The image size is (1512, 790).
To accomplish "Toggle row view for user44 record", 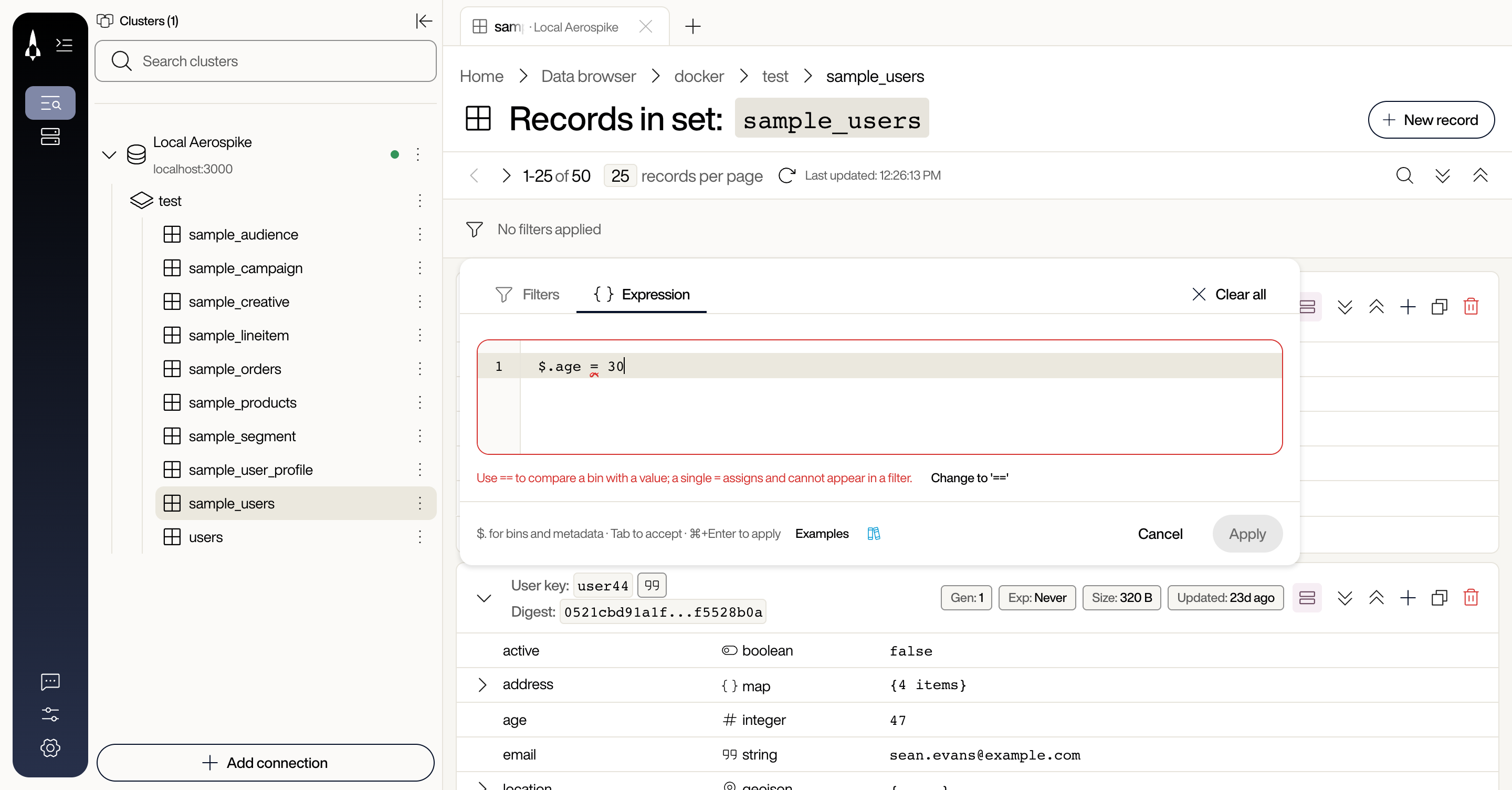I will click(x=1307, y=598).
